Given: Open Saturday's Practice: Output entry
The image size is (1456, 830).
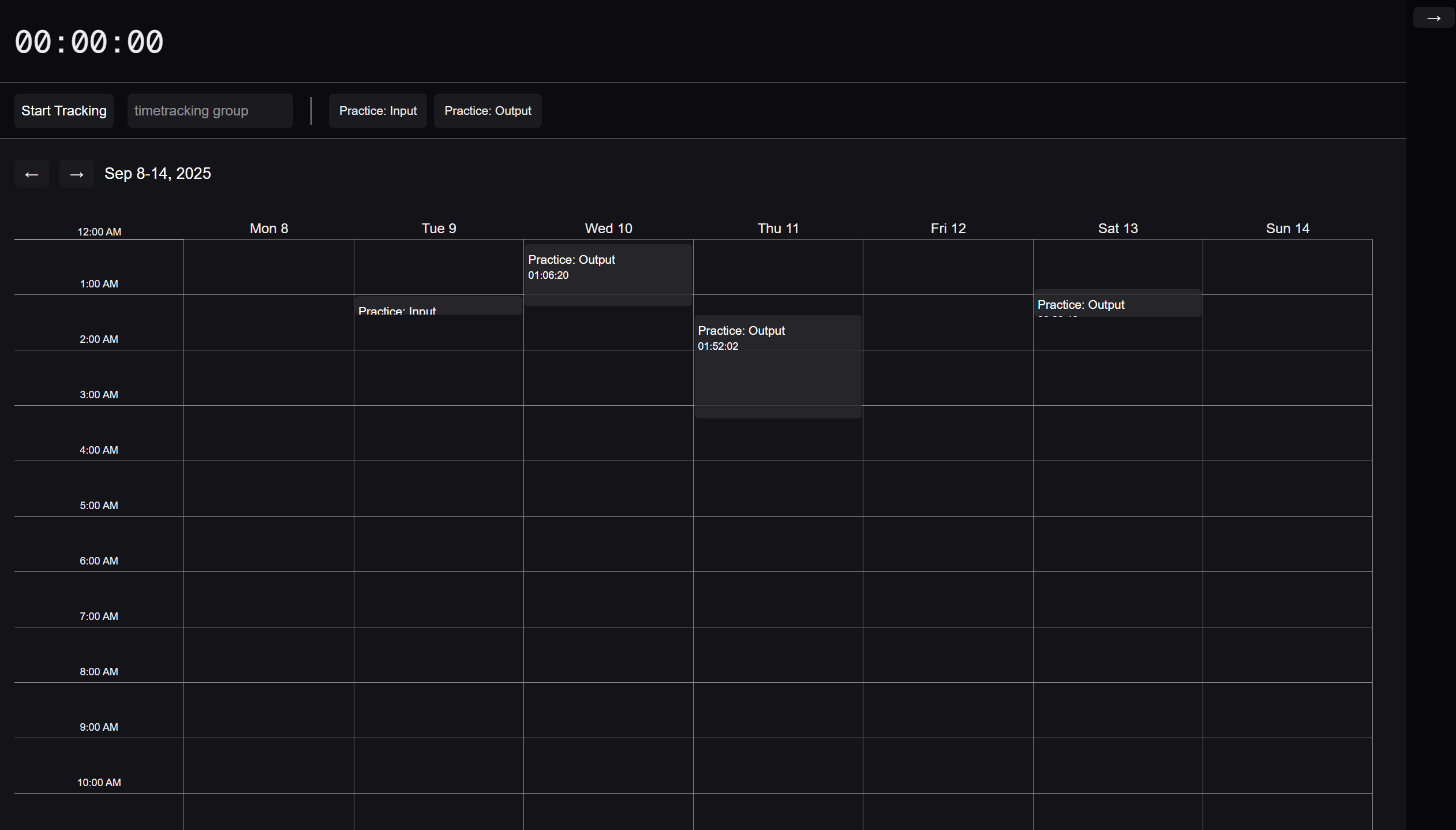Looking at the screenshot, I should [1117, 304].
